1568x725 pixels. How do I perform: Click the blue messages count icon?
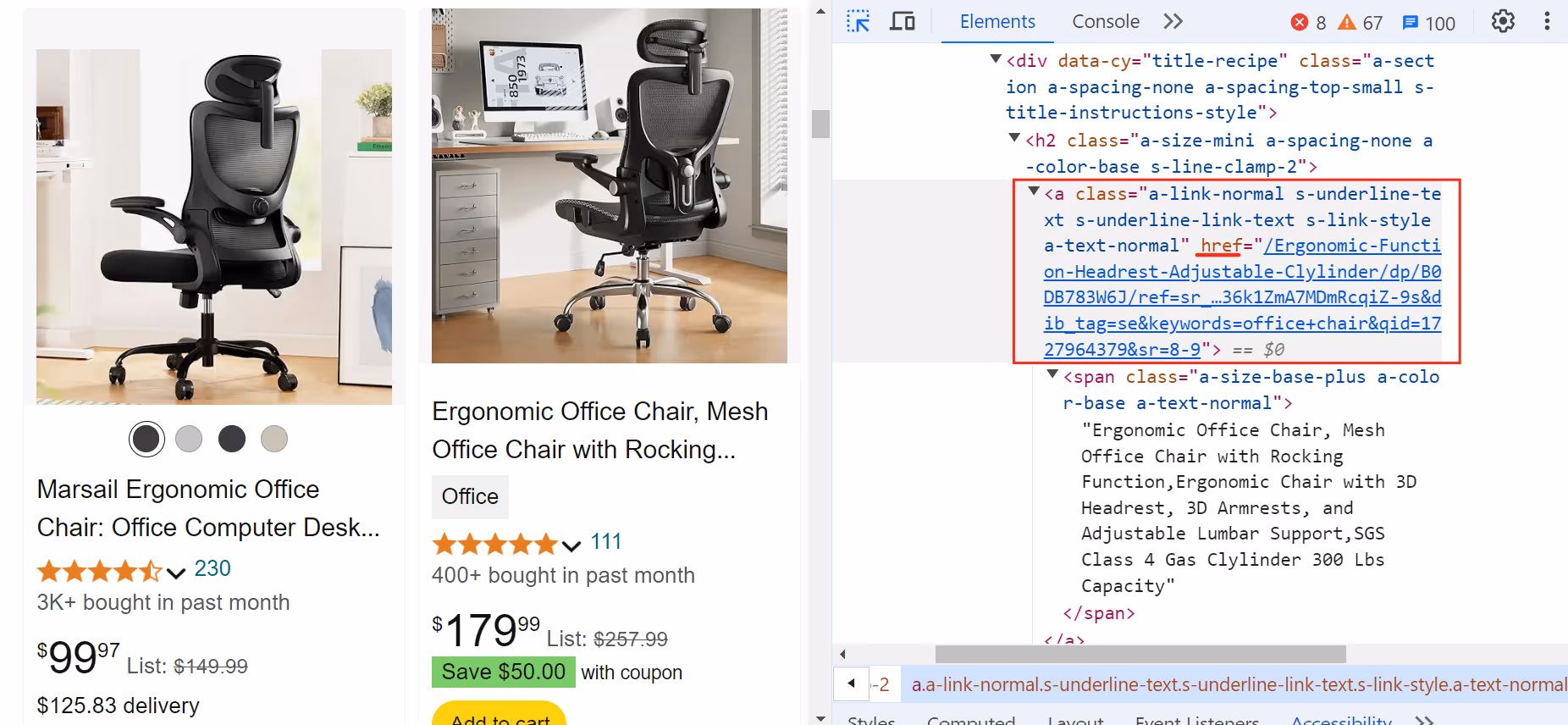pyautogui.click(x=1410, y=23)
